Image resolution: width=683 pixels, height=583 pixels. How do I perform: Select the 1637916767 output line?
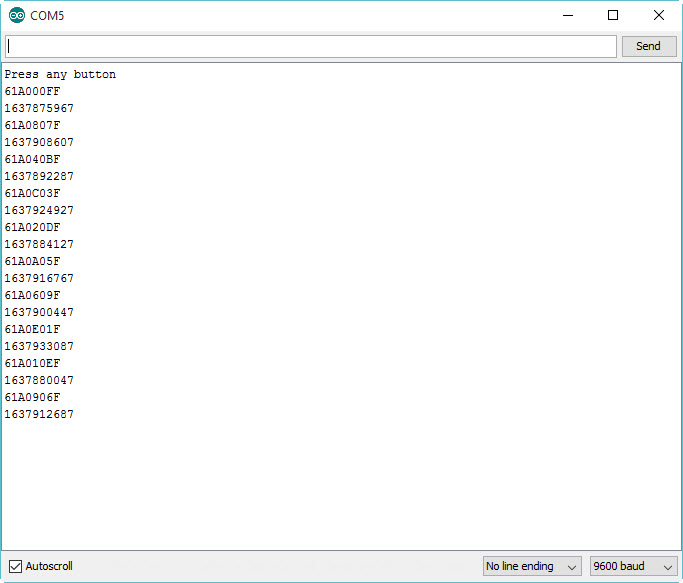pos(39,278)
